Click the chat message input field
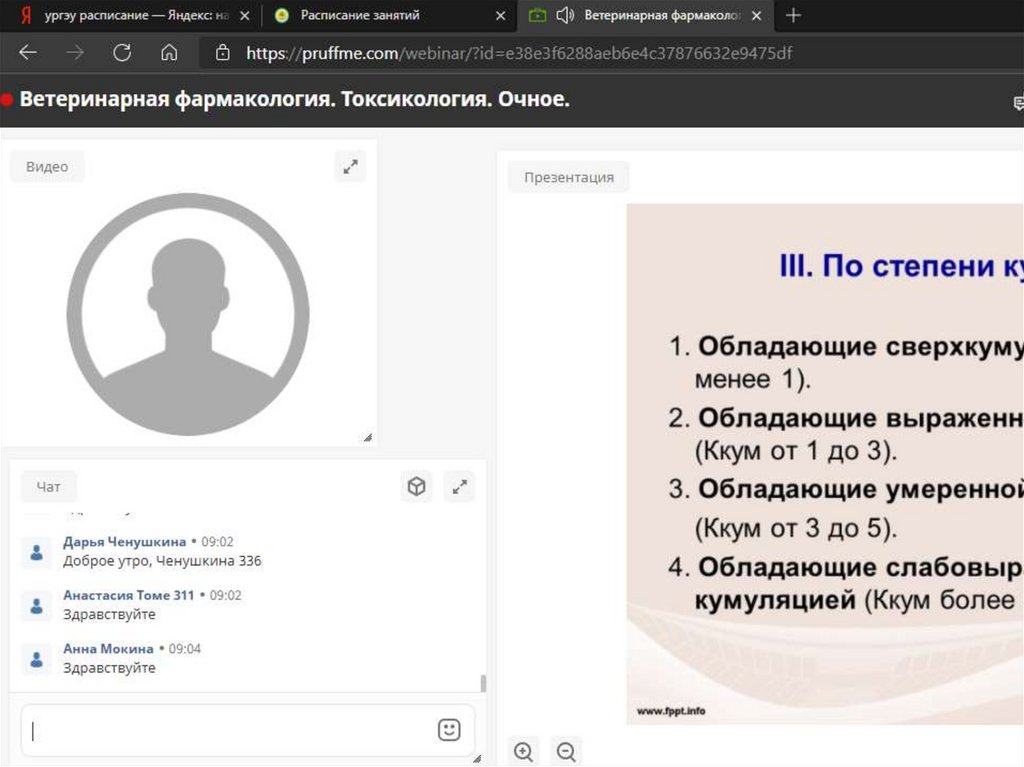The width and height of the screenshot is (1024, 767). (230, 730)
